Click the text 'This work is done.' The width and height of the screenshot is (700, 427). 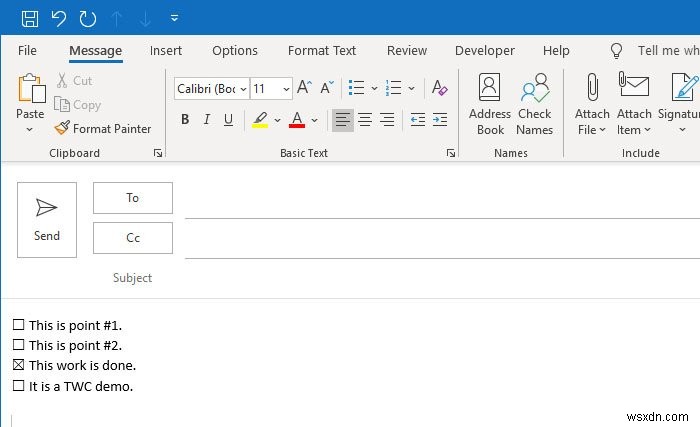coord(82,366)
